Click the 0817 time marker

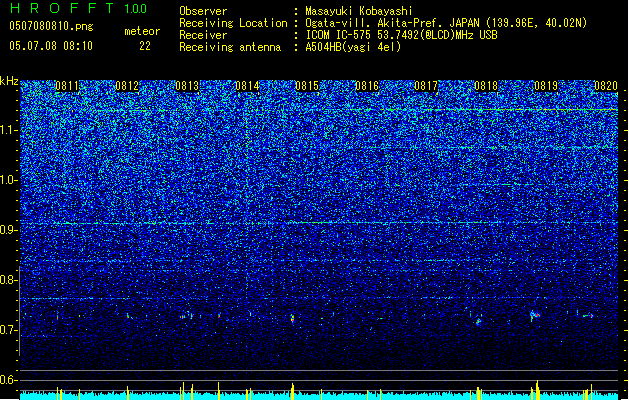[426, 86]
